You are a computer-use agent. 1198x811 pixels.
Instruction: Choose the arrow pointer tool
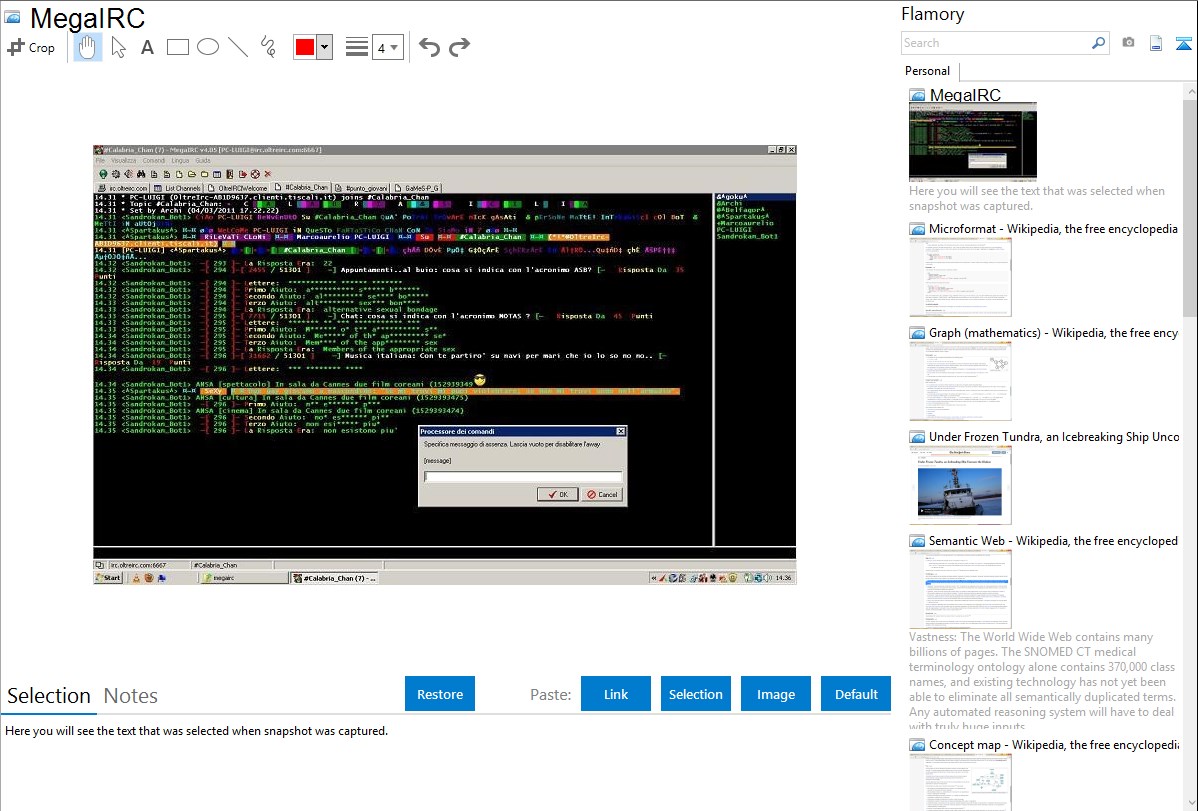[118, 47]
